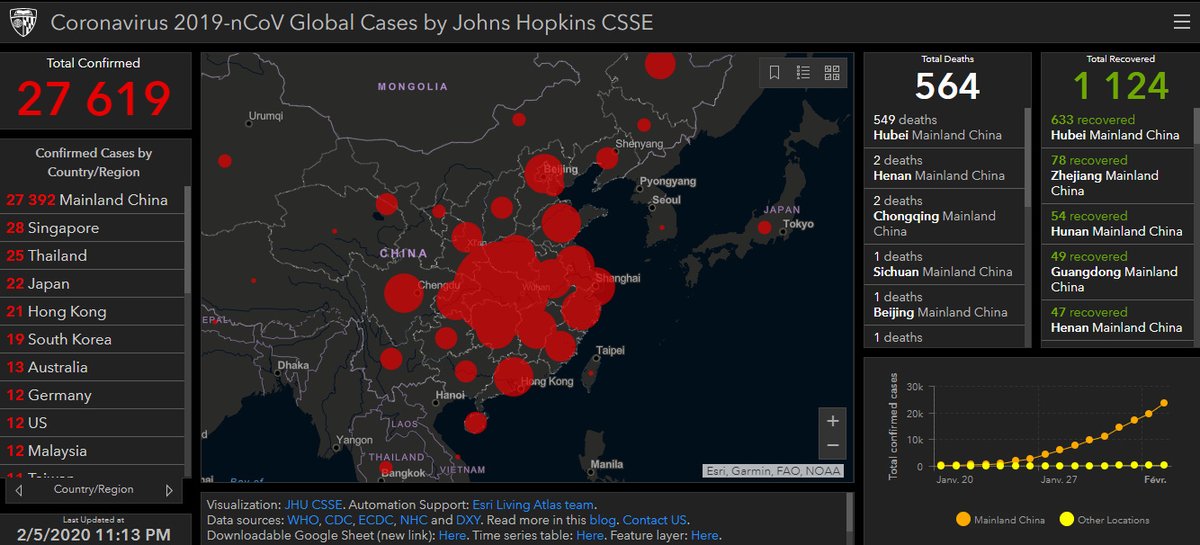The width and height of the screenshot is (1200, 545).
Task: Click the Mainland China orange legend marker
Action: click(x=963, y=519)
